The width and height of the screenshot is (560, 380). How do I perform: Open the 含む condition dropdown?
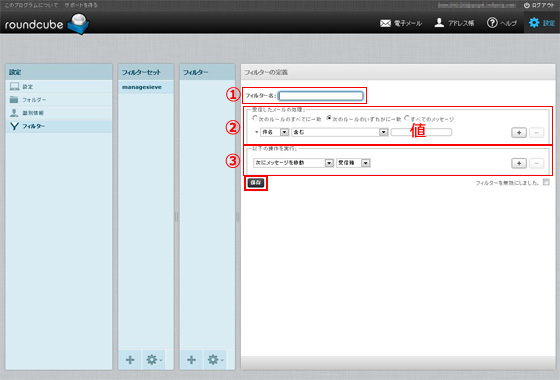click(340, 132)
